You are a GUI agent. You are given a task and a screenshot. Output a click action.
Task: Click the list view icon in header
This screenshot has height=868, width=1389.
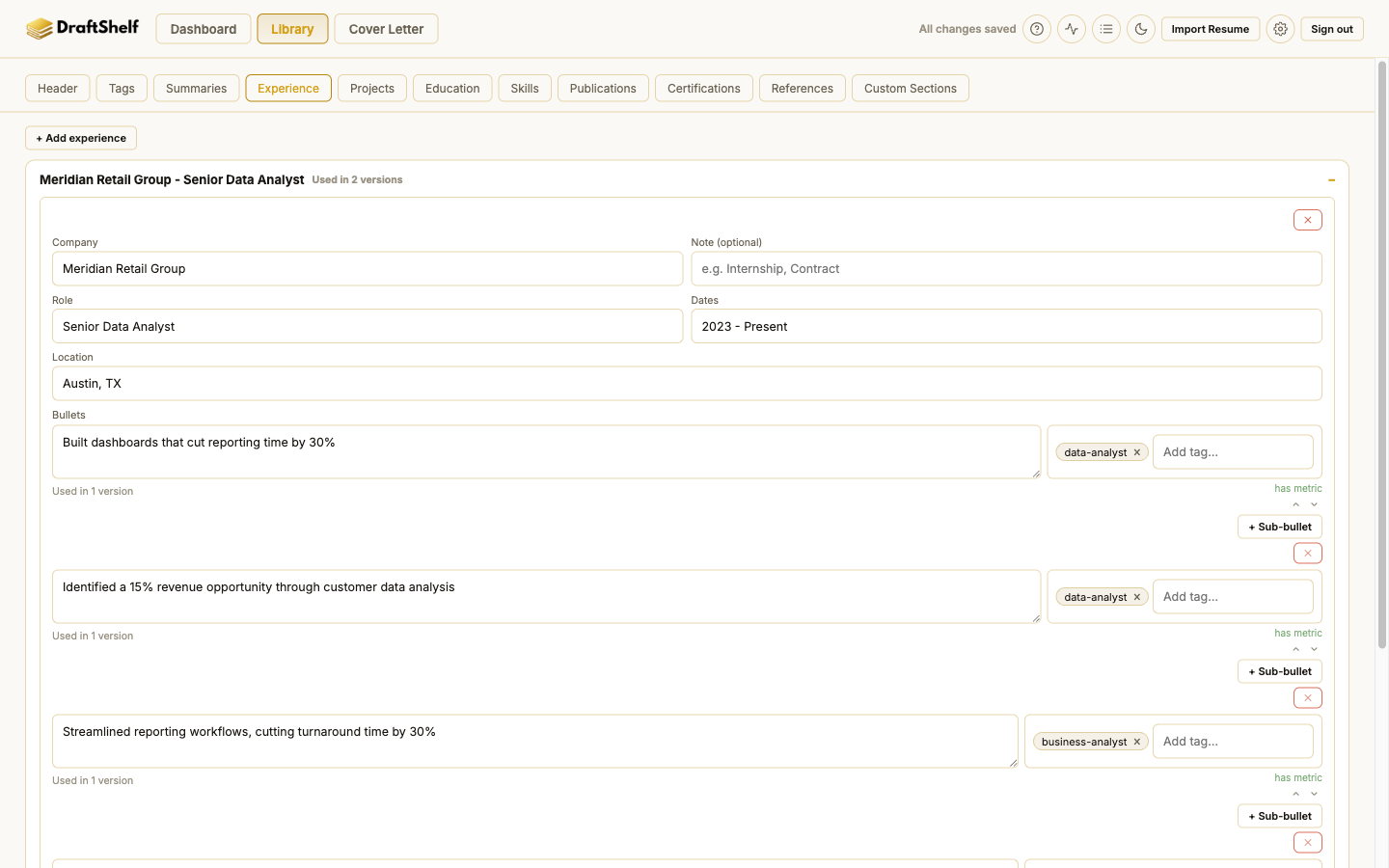coord(1106,29)
